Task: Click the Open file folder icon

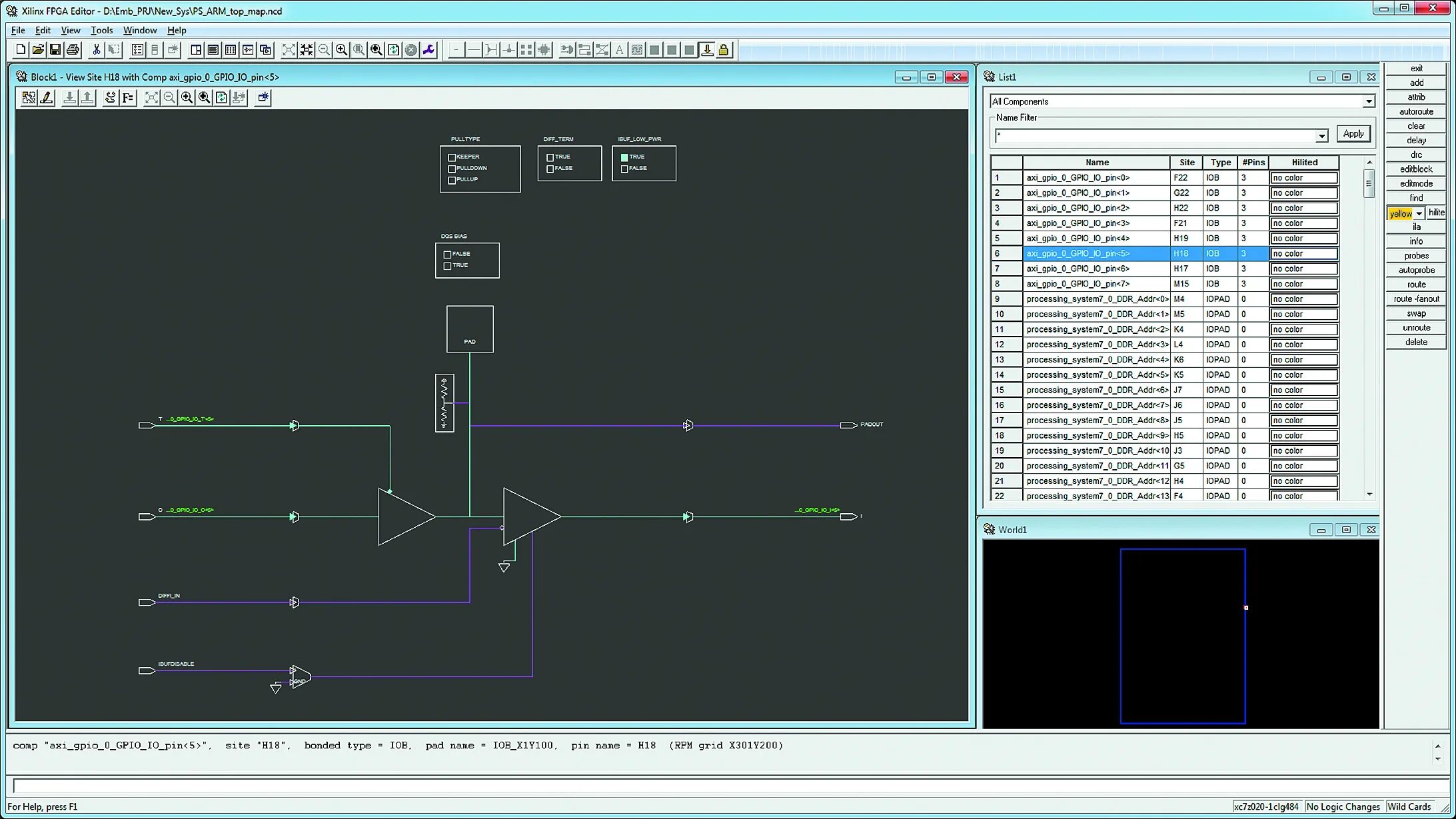Action: (38, 50)
